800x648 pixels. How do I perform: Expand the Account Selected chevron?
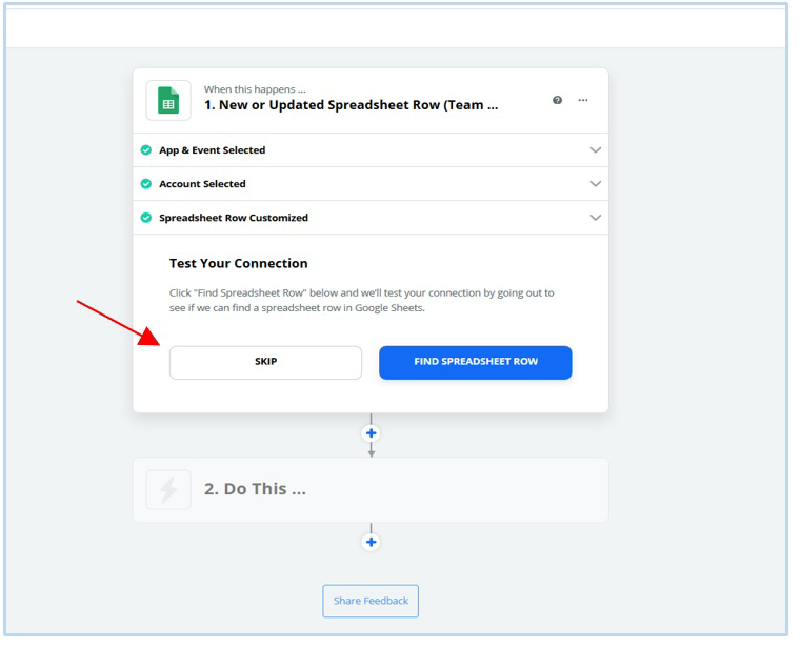(x=595, y=184)
